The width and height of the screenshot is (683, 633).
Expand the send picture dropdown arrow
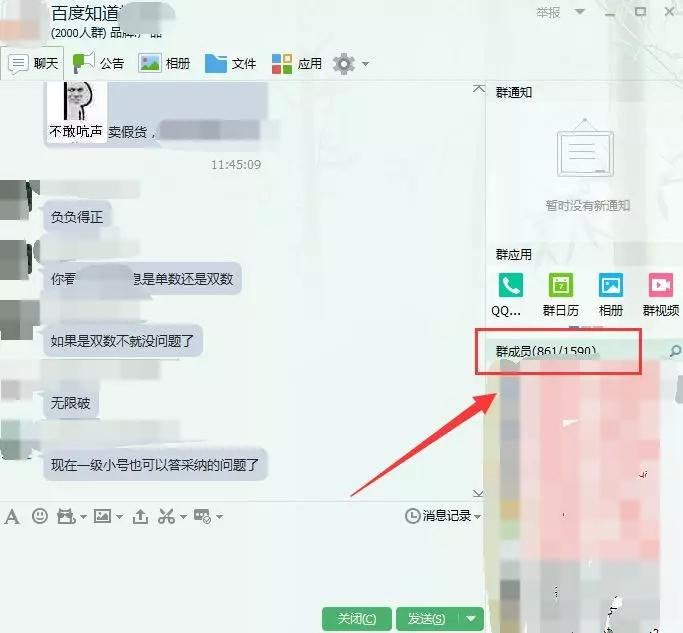(119, 517)
